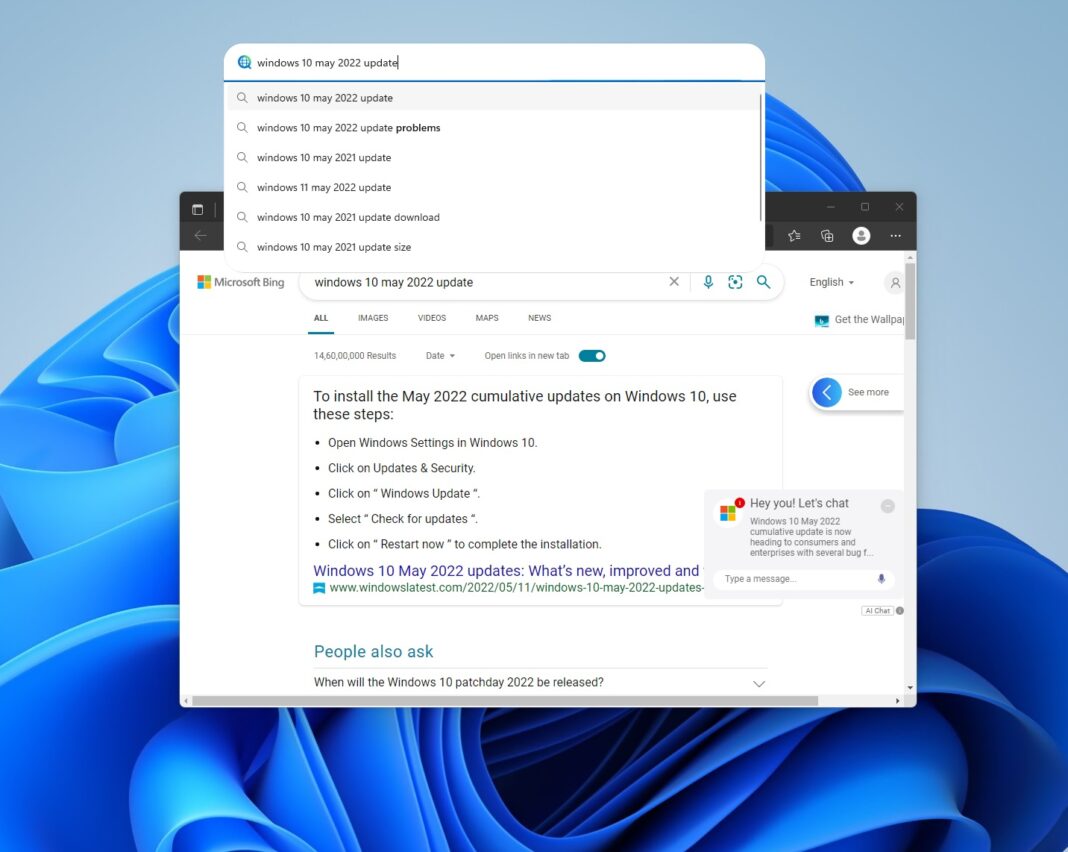Image resolution: width=1068 pixels, height=852 pixels.
Task: Send a chat voice message via mic icon
Action: (881, 579)
